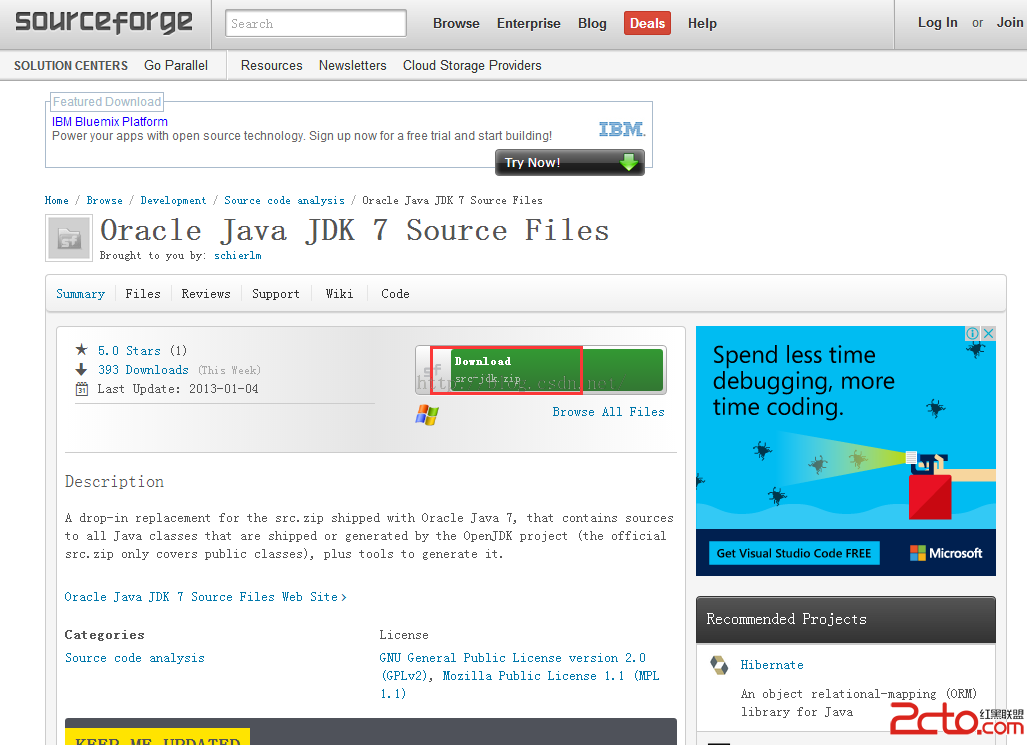Screen dimensions: 1027x745
Task: Go to the Blog page
Action: click(592, 24)
